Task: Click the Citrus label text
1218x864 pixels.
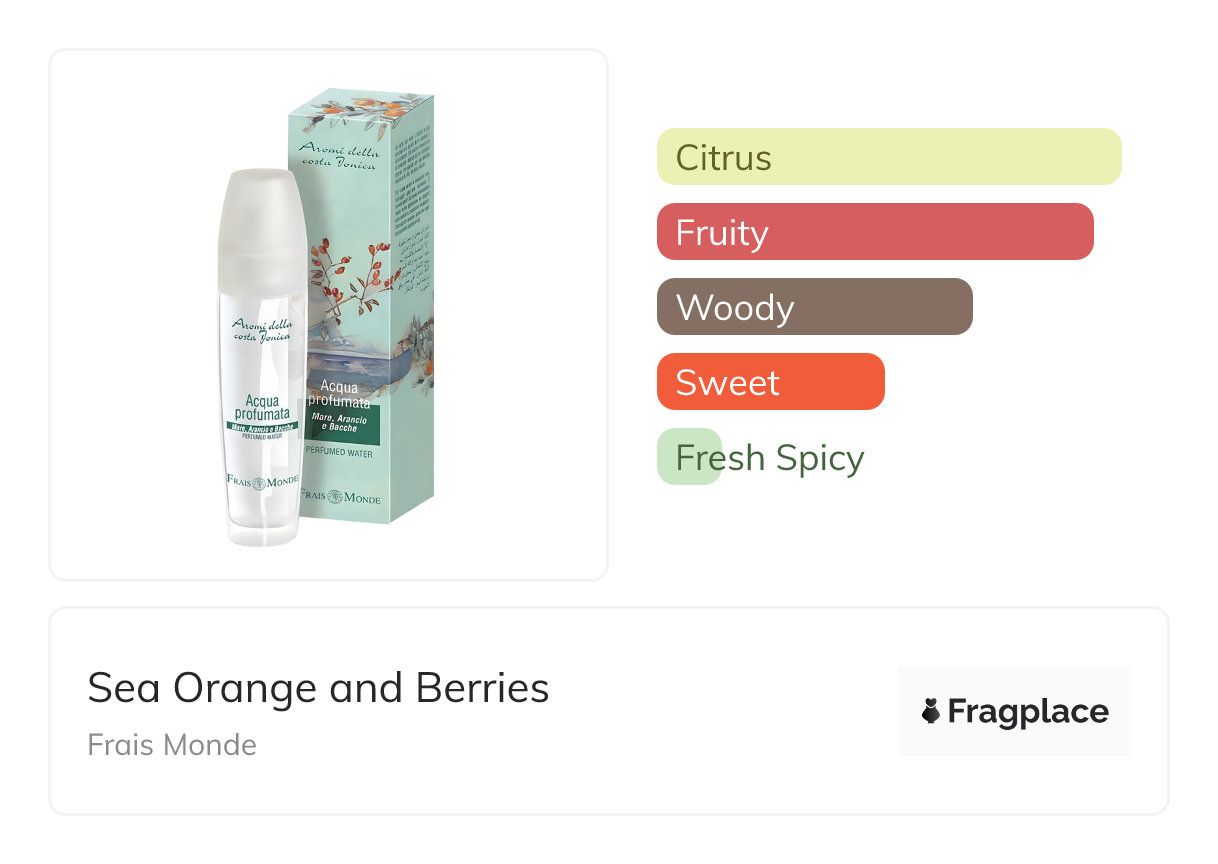Action: (x=724, y=158)
